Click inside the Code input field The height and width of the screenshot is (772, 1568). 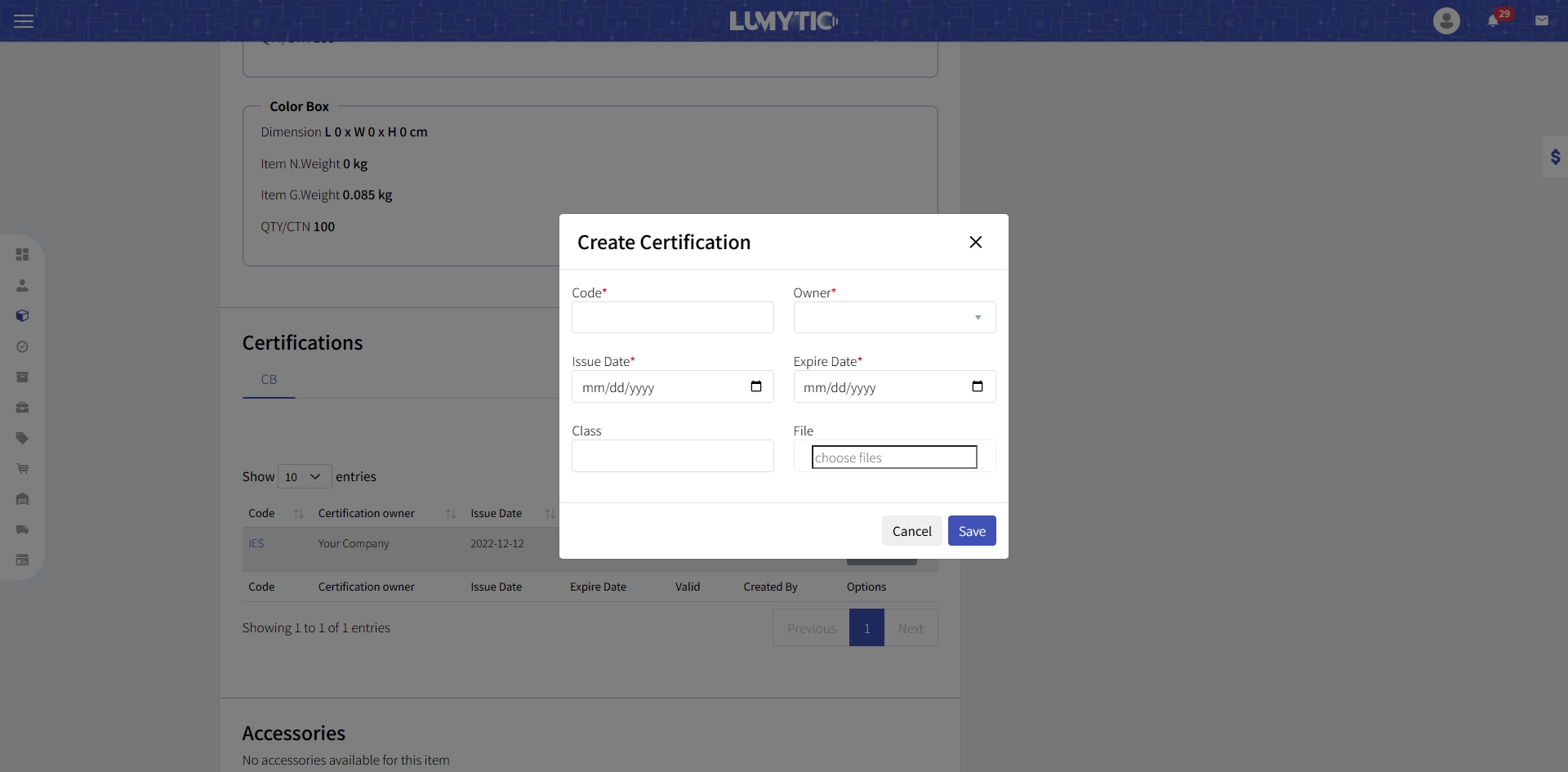(x=672, y=317)
